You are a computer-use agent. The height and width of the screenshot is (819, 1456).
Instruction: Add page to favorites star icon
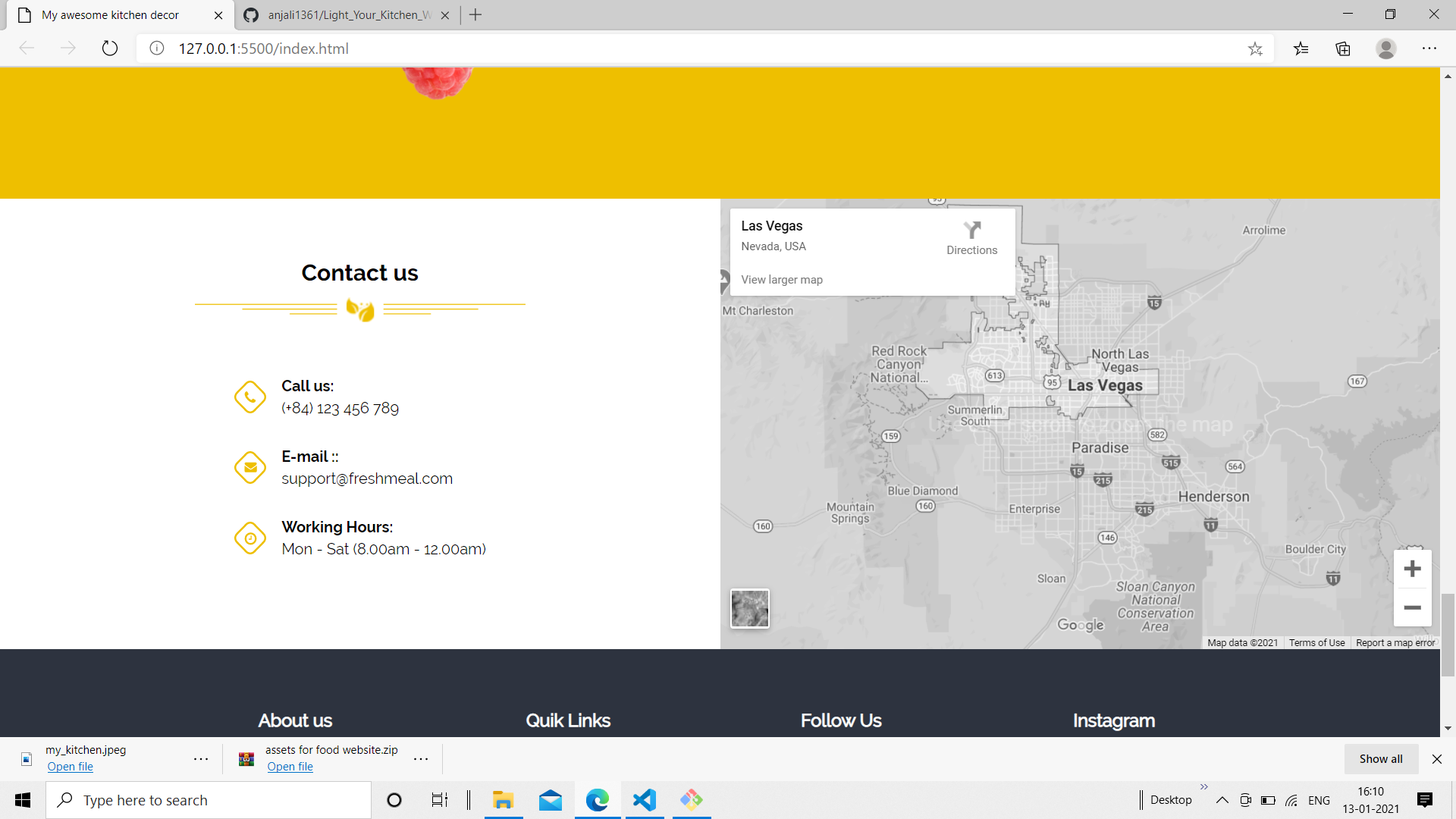1255,49
